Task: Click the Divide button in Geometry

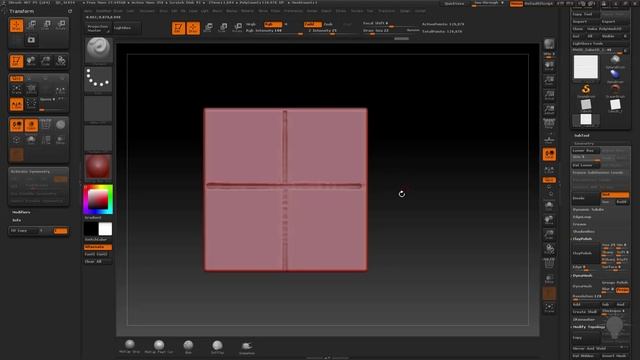Action: [586, 198]
